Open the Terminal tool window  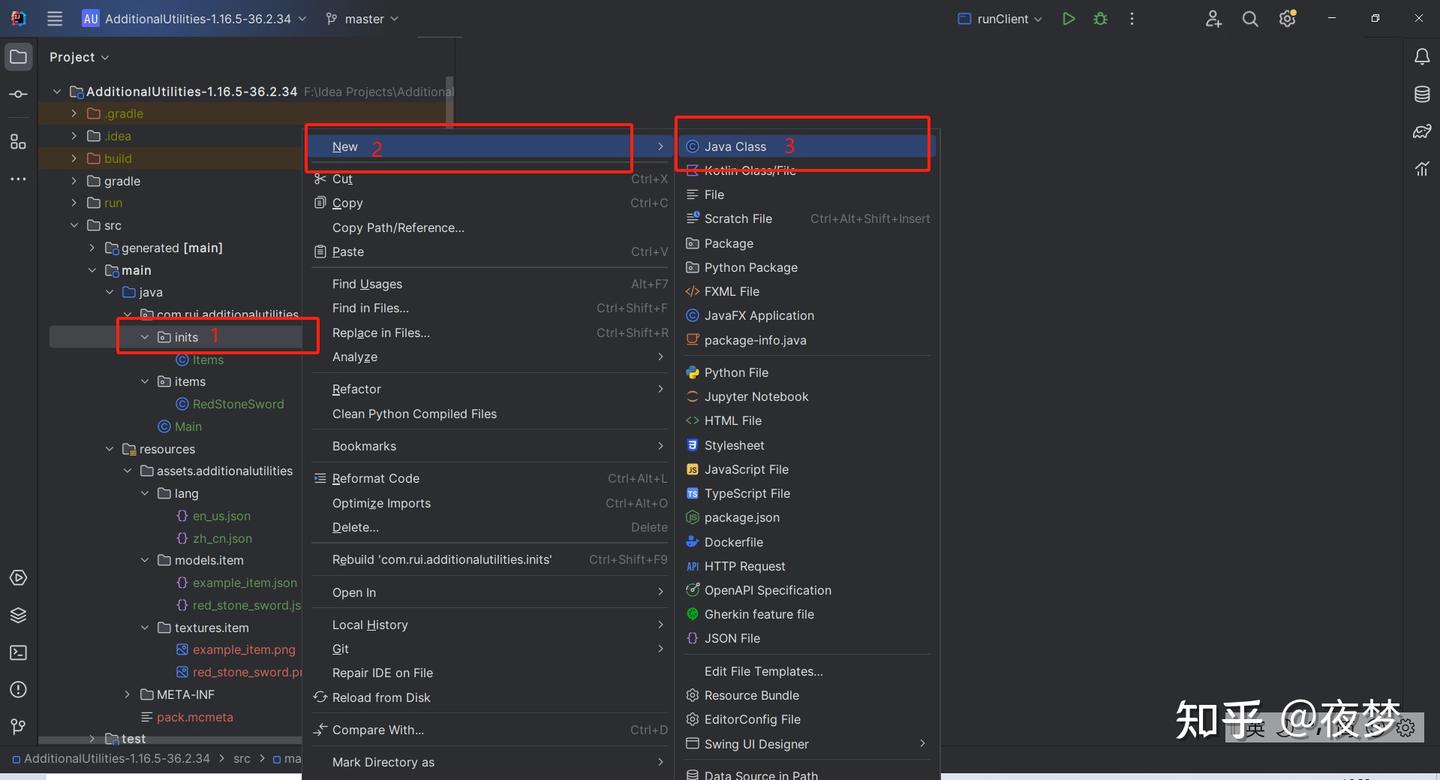(18, 652)
